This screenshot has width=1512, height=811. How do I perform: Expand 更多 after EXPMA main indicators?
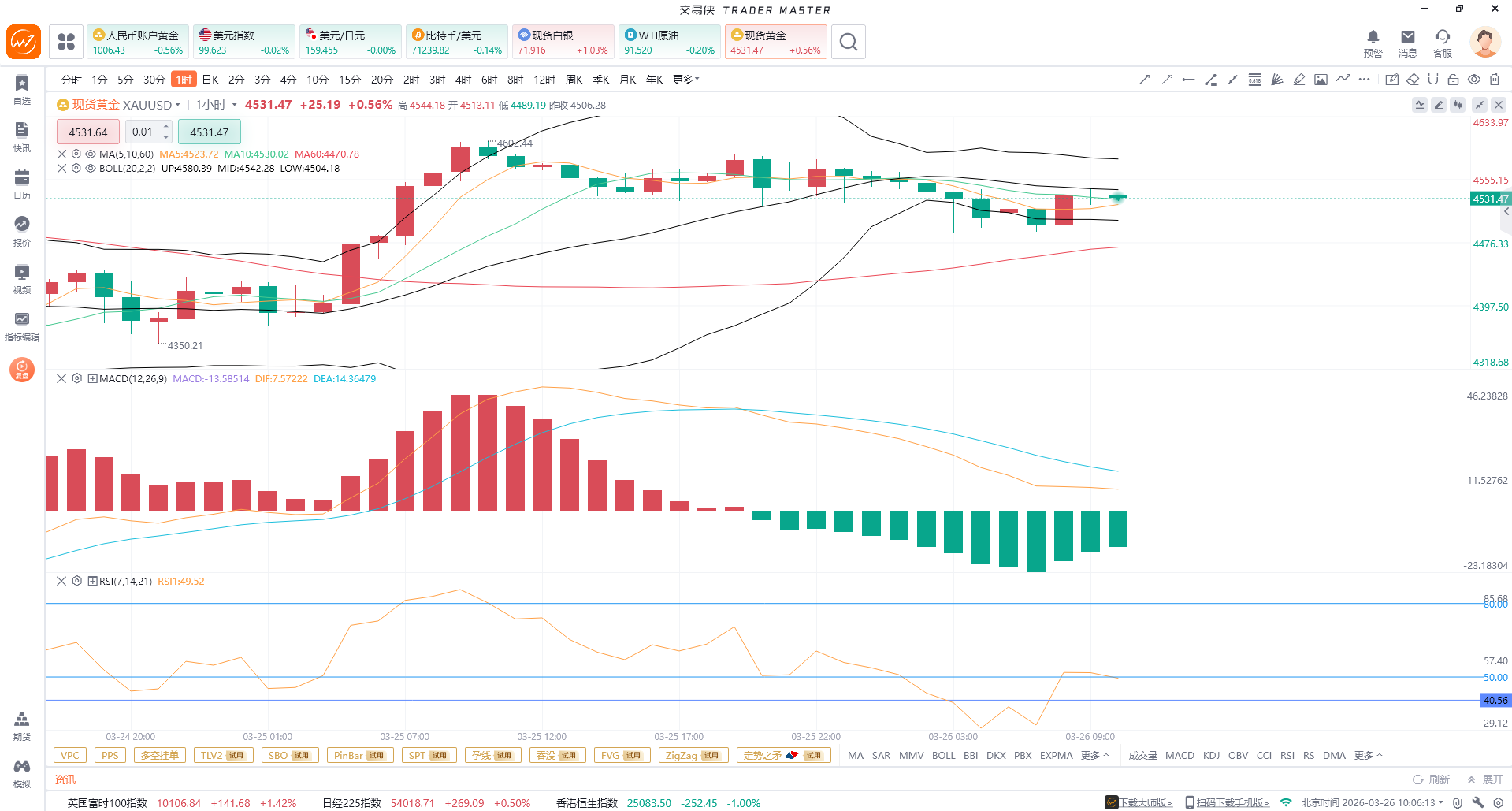tap(1095, 756)
